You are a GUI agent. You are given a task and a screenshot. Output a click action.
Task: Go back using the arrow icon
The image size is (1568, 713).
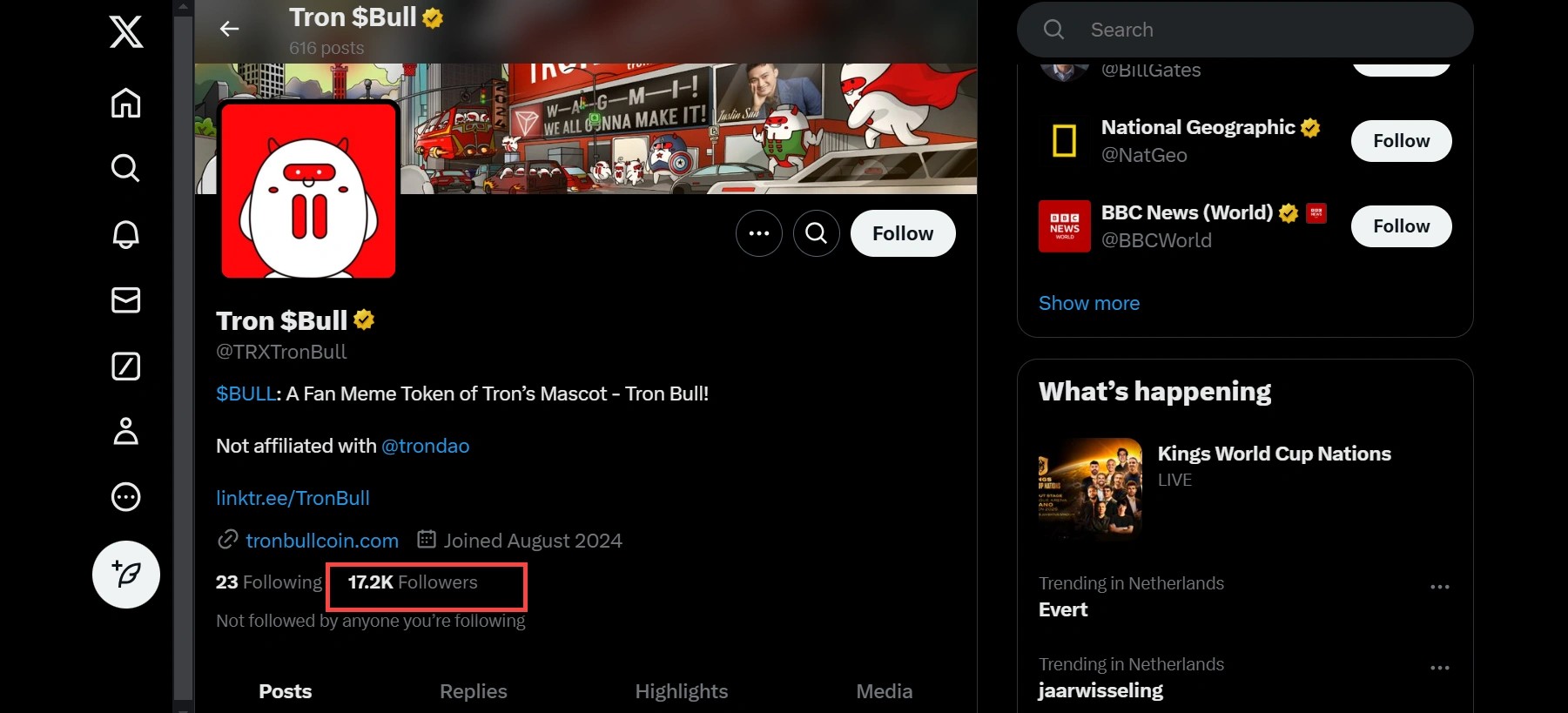pyautogui.click(x=229, y=29)
